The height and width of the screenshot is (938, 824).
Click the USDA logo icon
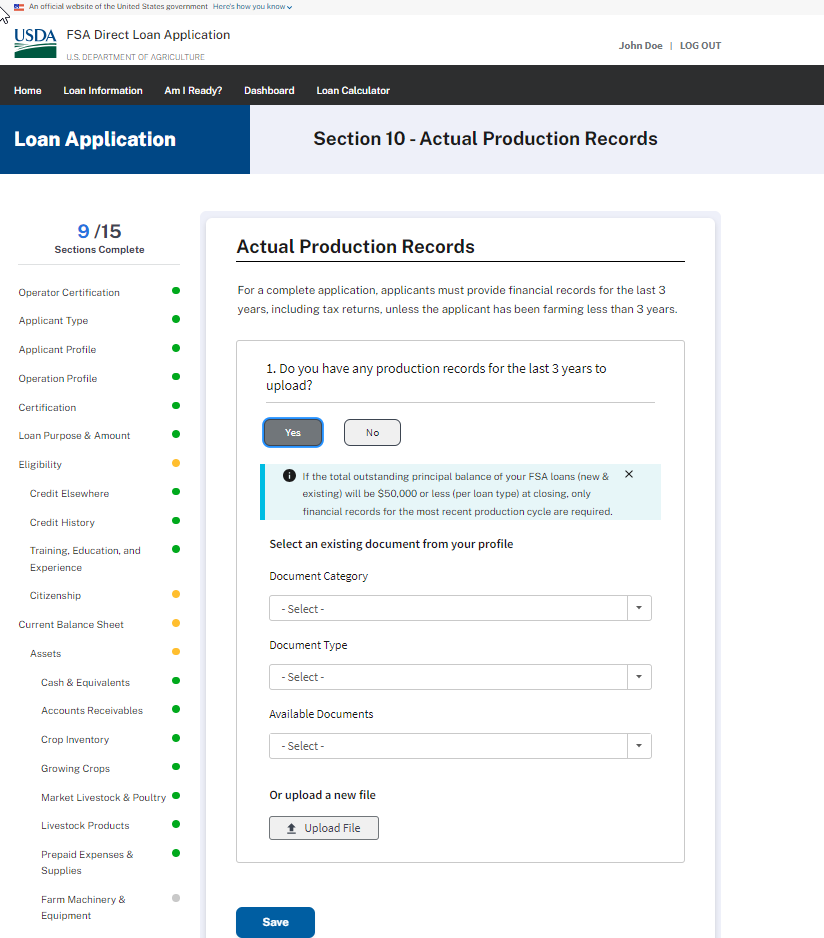pos(35,43)
